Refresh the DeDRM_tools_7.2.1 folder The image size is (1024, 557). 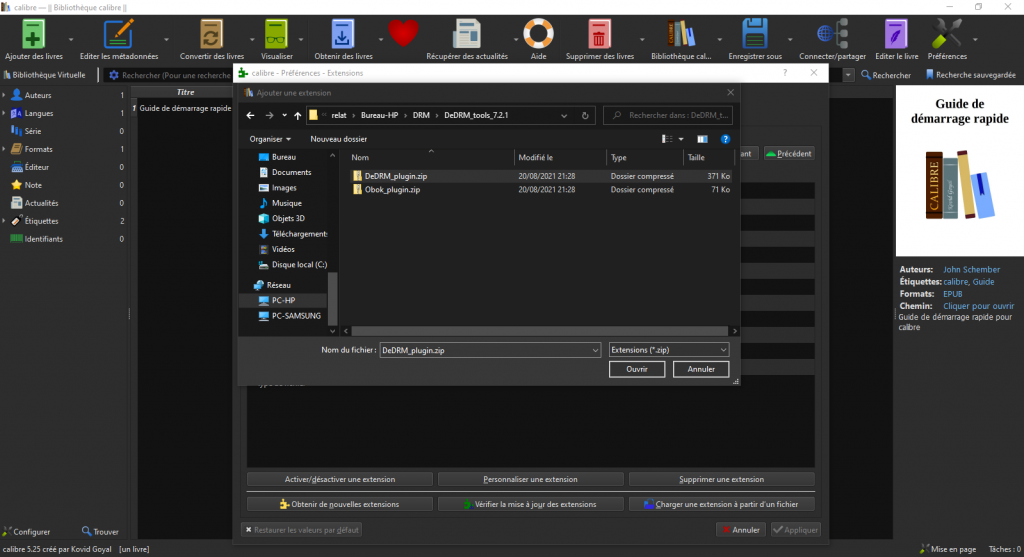click(x=585, y=116)
